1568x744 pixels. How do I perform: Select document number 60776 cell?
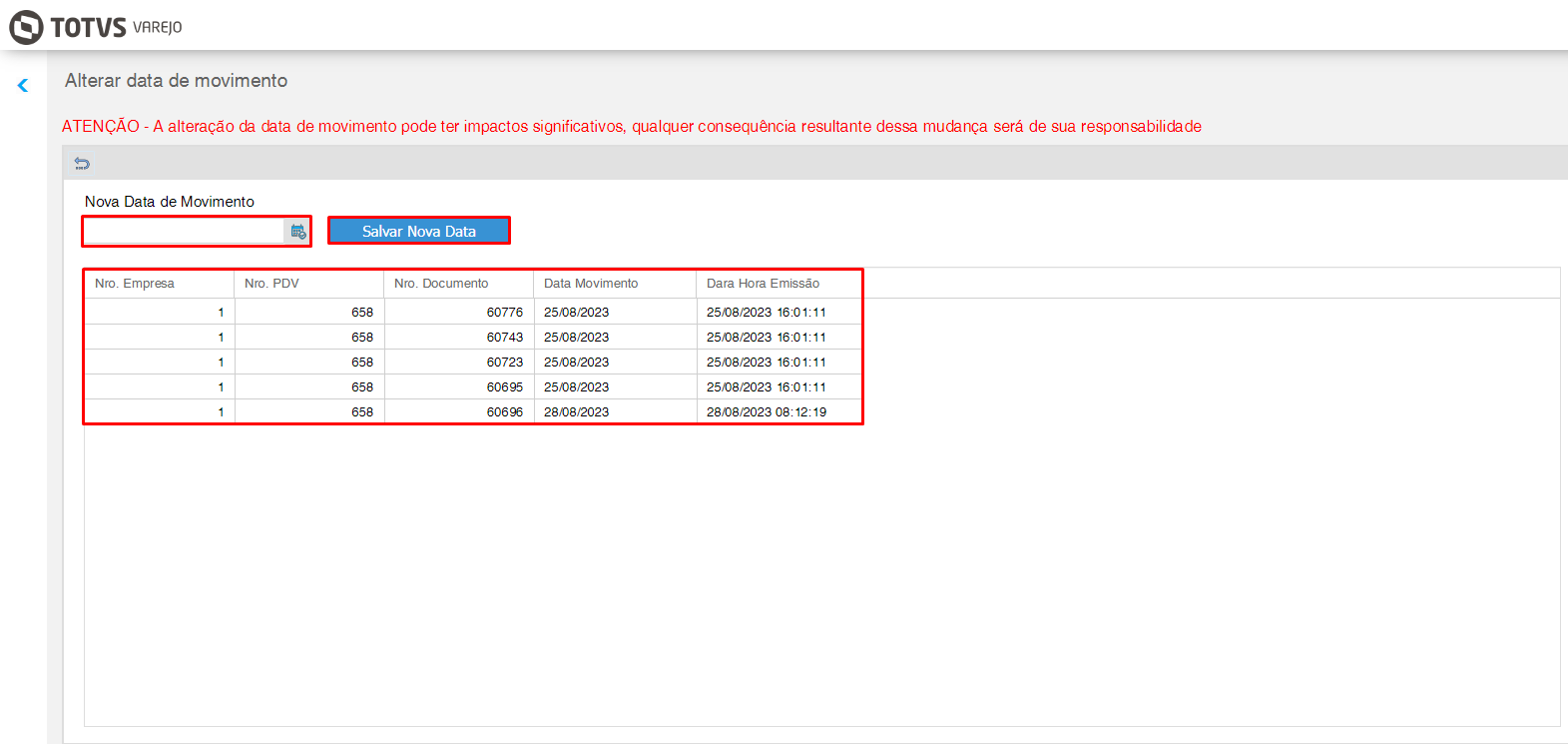(x=459, y=312)
